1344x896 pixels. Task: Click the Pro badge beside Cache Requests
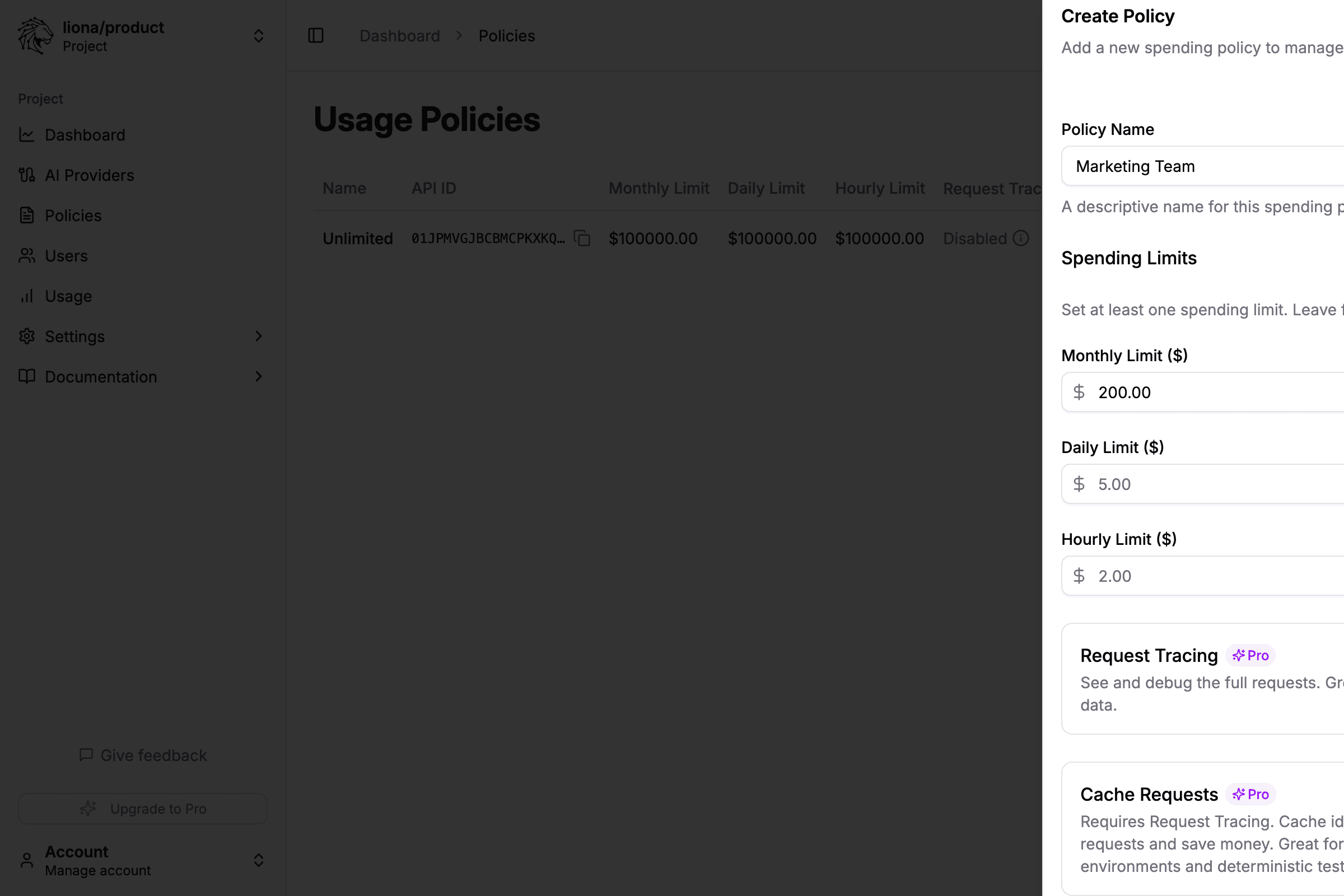click(1250, 794)
